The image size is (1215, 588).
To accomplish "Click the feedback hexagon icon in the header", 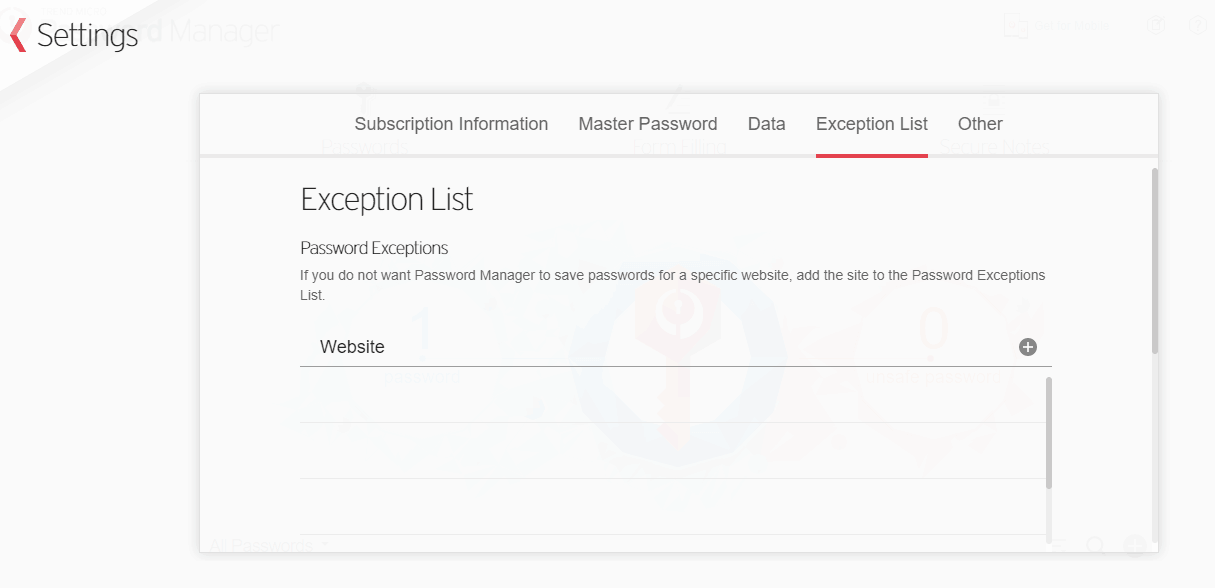I will [1156, 25].
